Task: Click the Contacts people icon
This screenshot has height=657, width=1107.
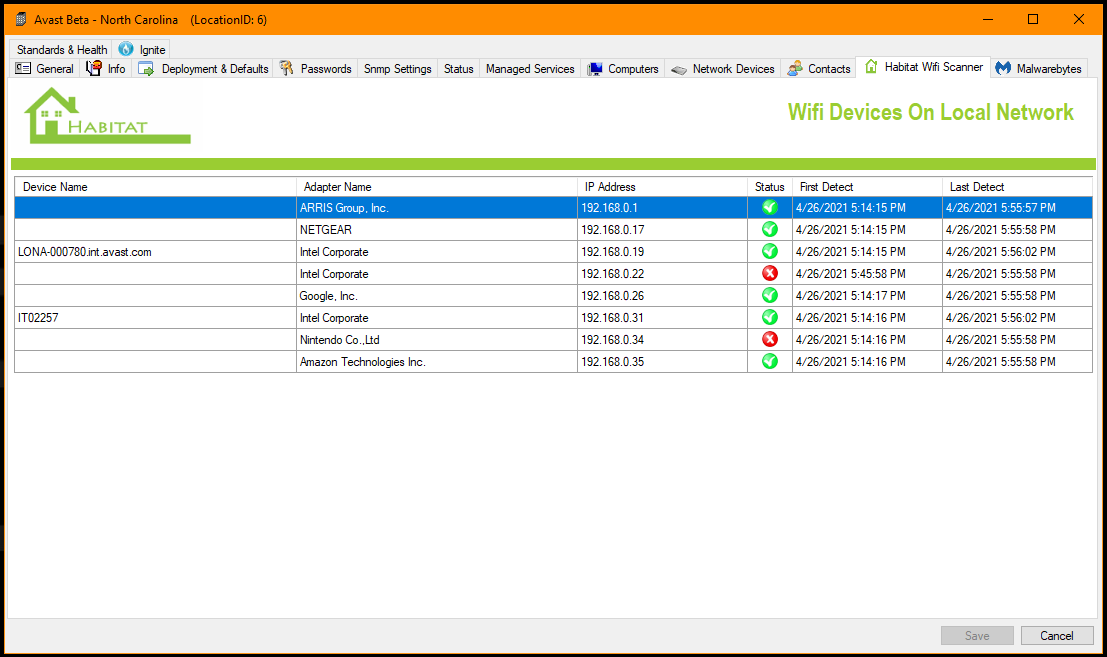Action: point(795,68)
